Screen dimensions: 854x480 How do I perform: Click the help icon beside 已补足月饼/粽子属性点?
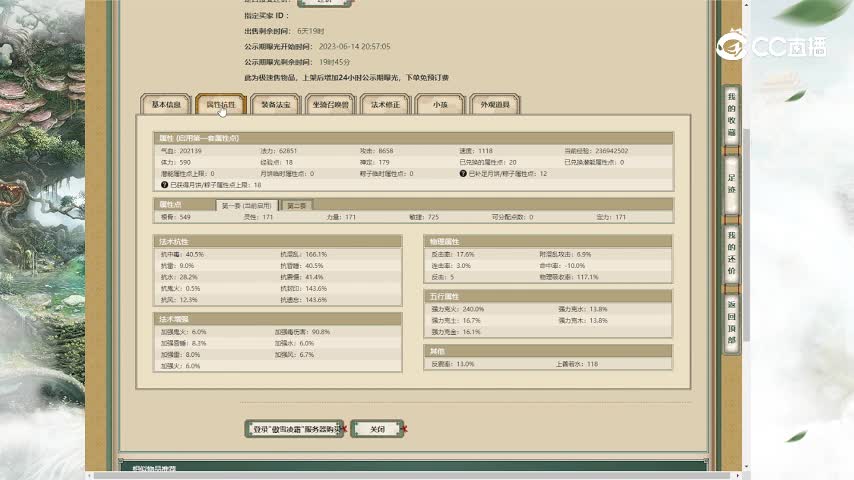[x=464, y=173]
